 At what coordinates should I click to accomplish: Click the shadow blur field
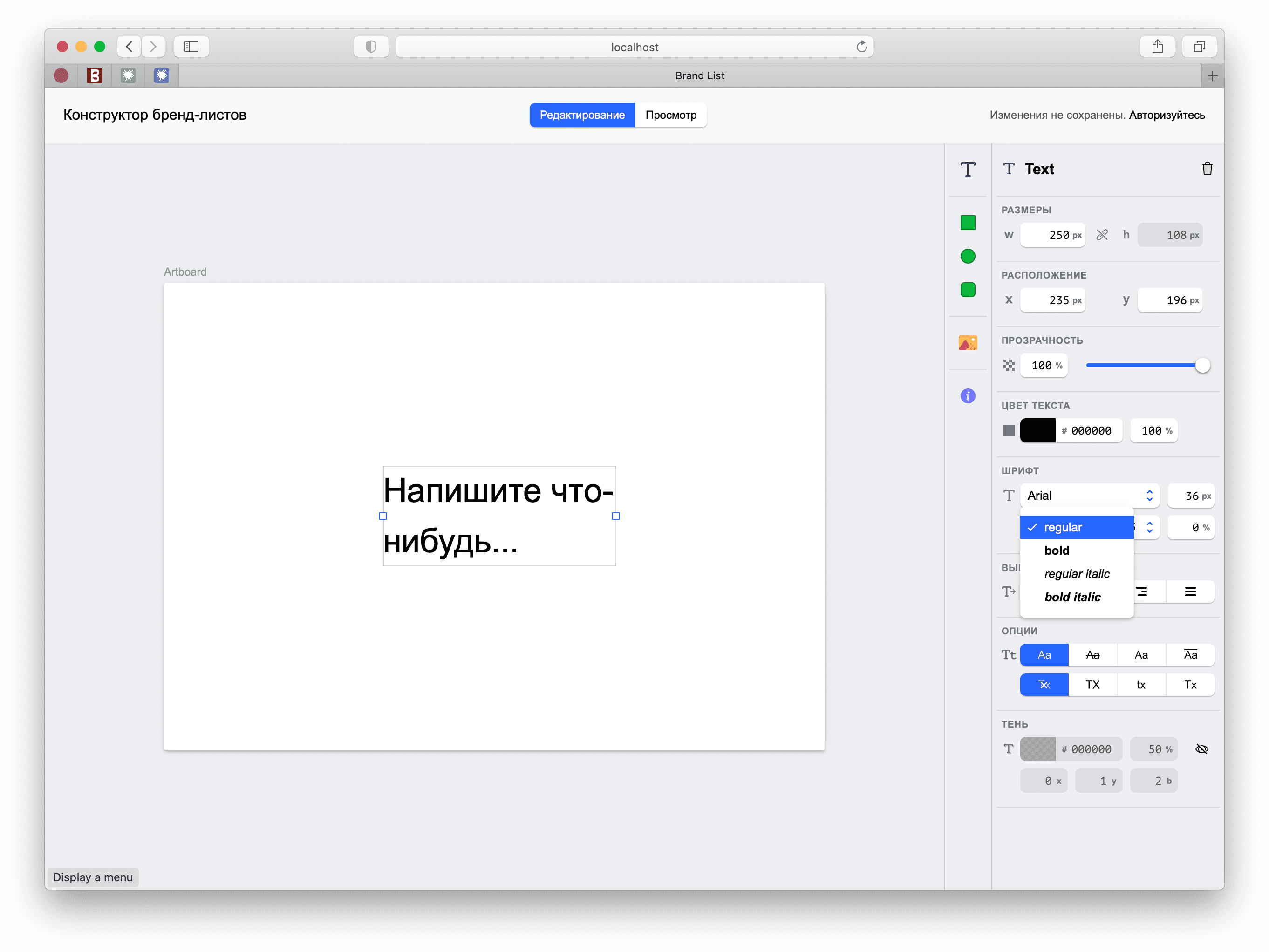[x=1153, y=781]
